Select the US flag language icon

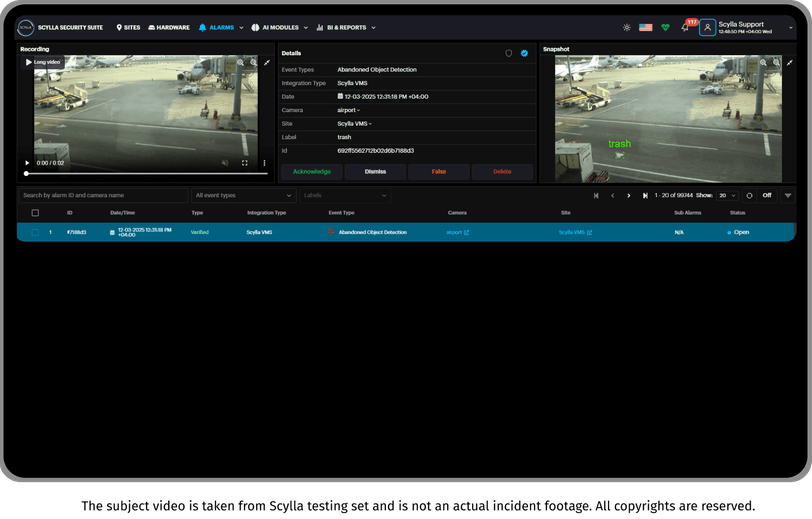(645, 27)
